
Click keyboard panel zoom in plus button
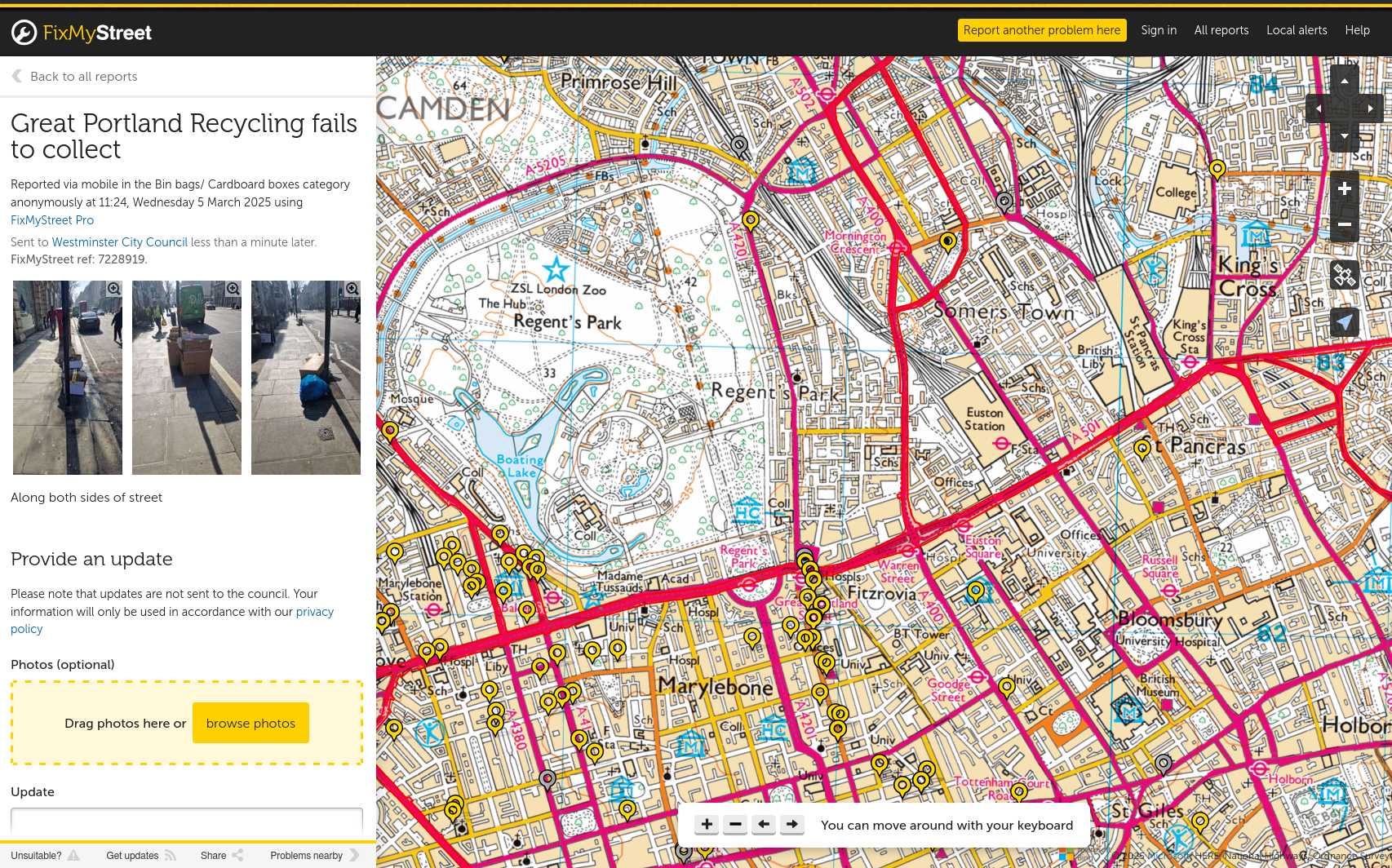point(707,825)
